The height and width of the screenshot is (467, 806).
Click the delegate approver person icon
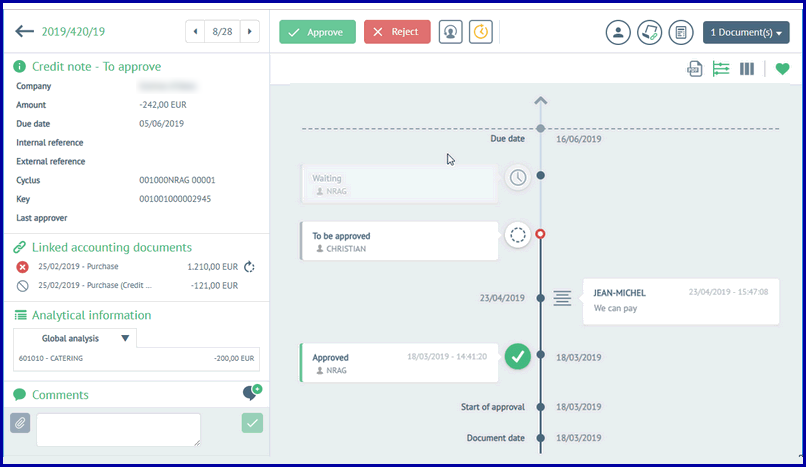point(451,32)
